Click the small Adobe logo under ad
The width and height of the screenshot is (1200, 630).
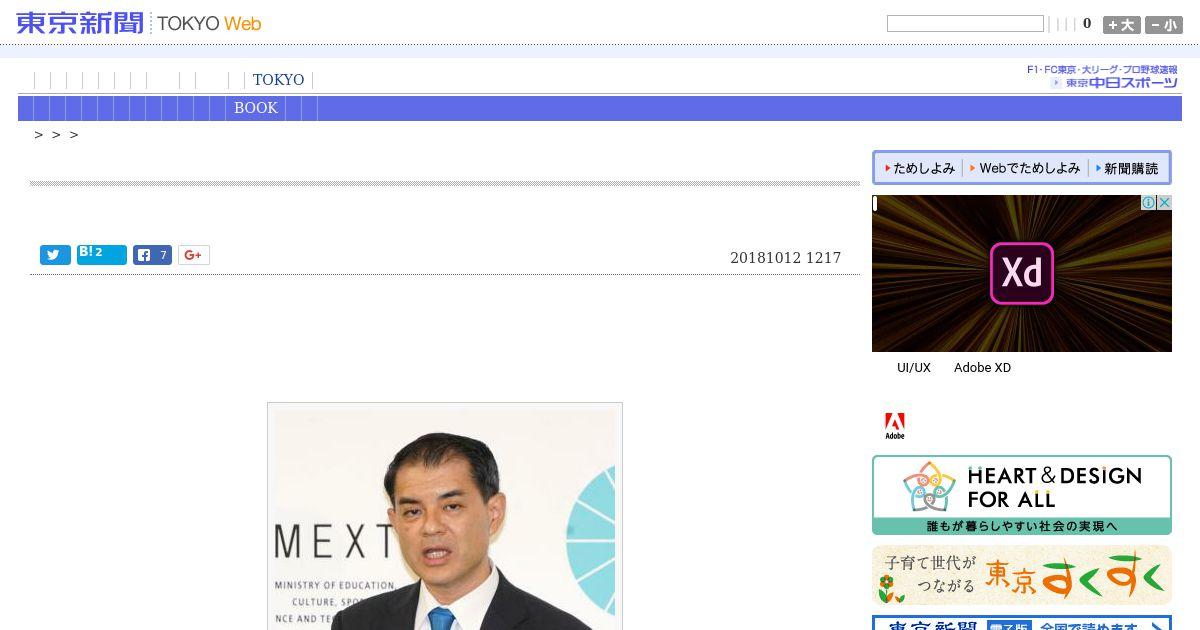895,426
